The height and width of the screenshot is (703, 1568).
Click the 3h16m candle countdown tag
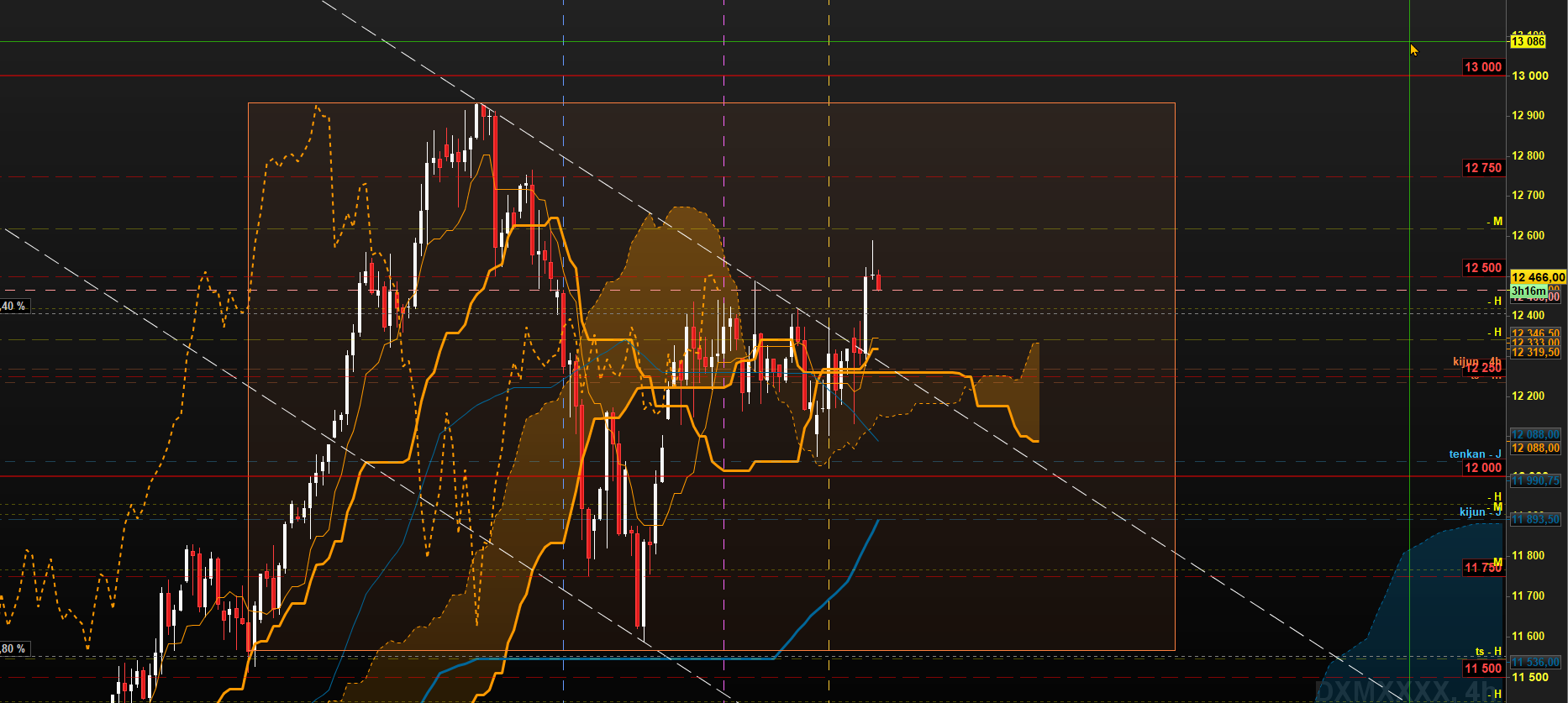[x=1529, y=291]
